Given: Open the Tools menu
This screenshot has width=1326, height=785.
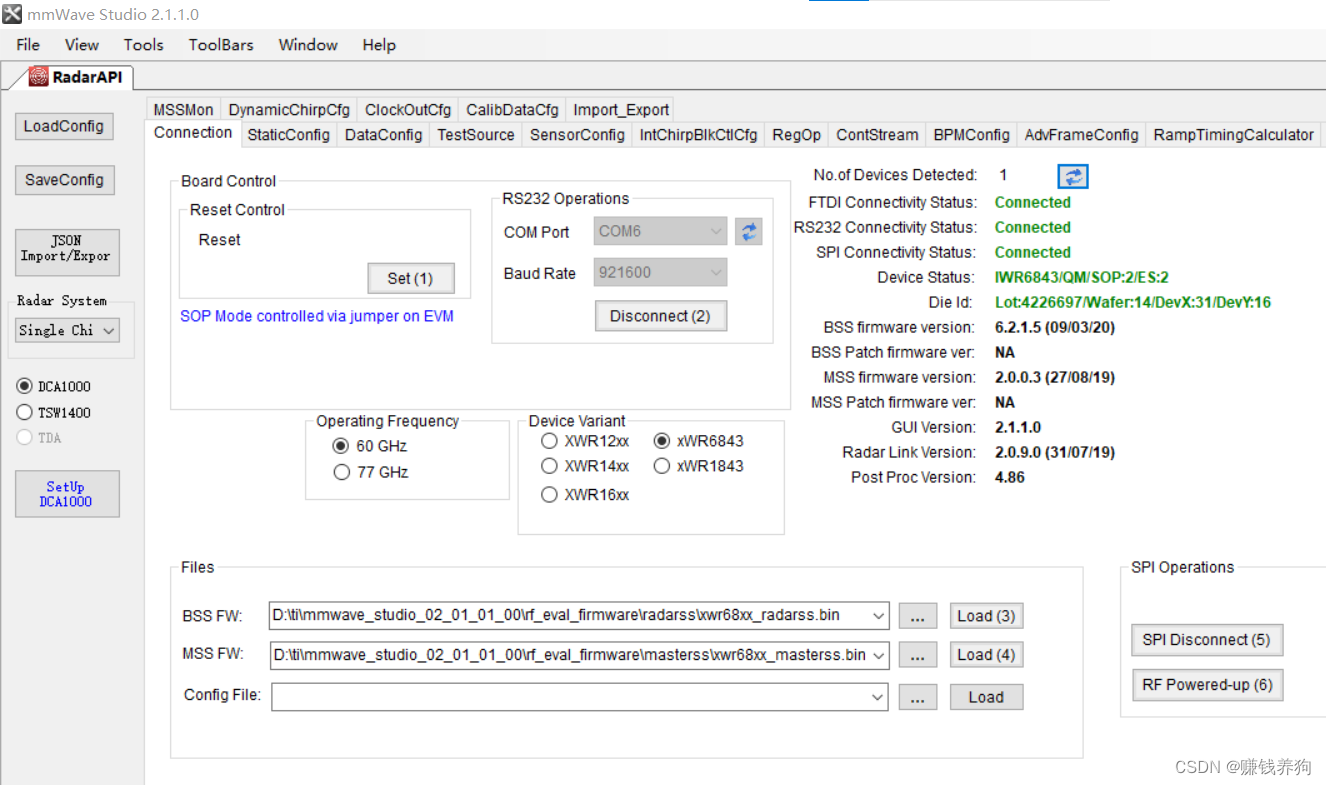Looking at the screenshot, I should 143,44.
